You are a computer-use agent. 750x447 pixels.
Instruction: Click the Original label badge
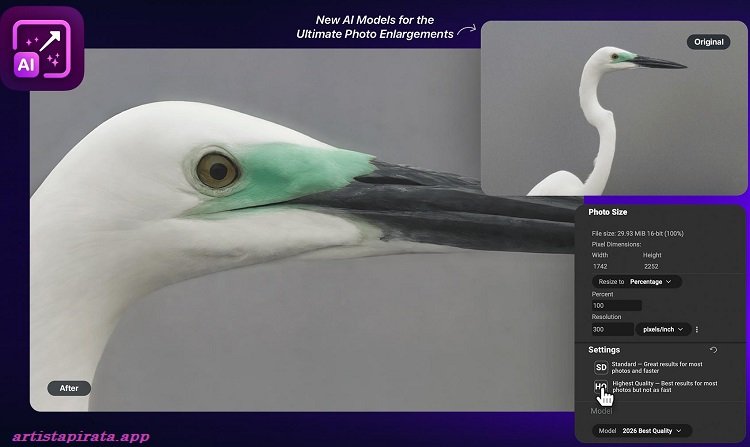coord(708,42)
